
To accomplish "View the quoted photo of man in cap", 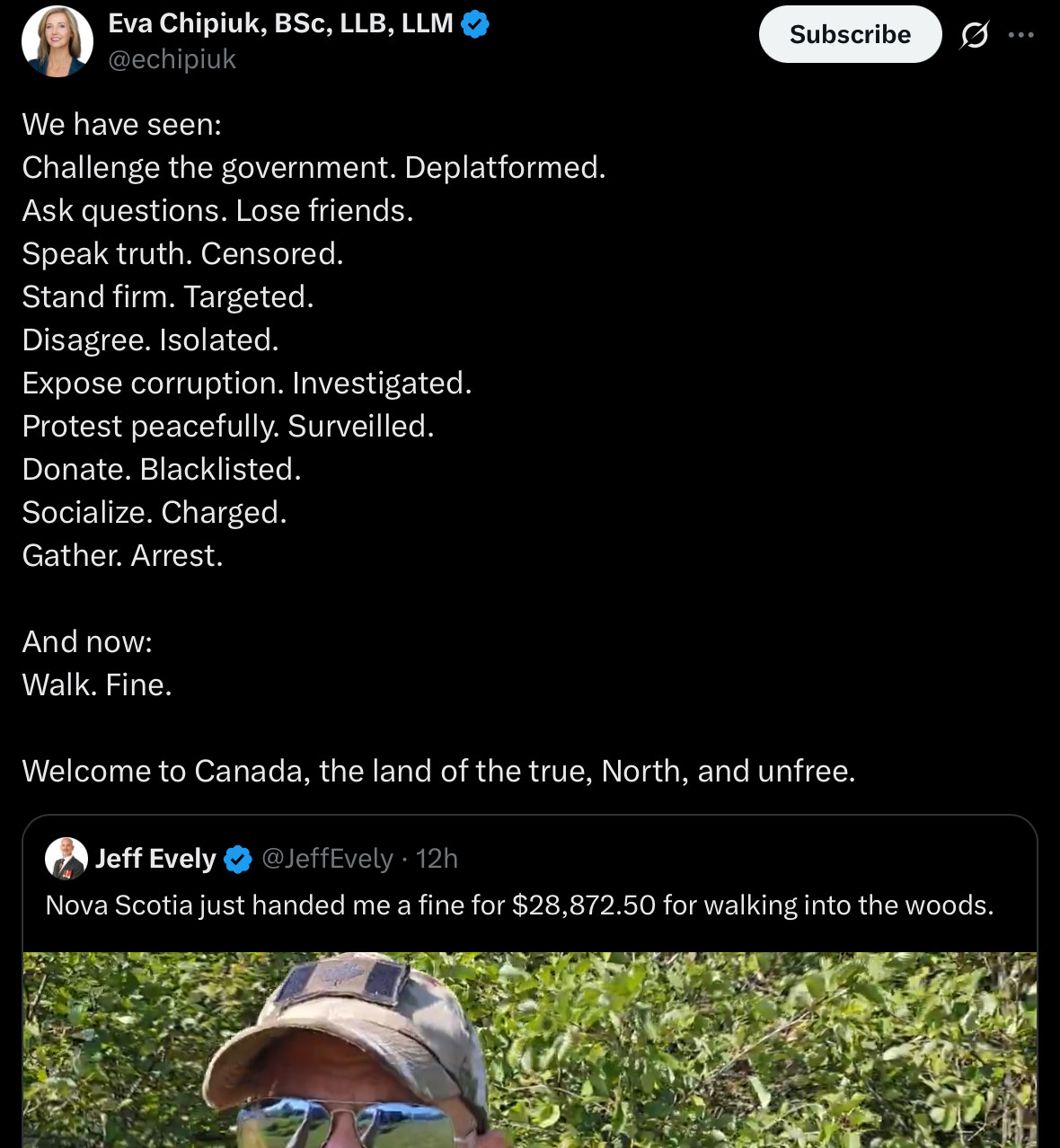I will click(530, 1049).
